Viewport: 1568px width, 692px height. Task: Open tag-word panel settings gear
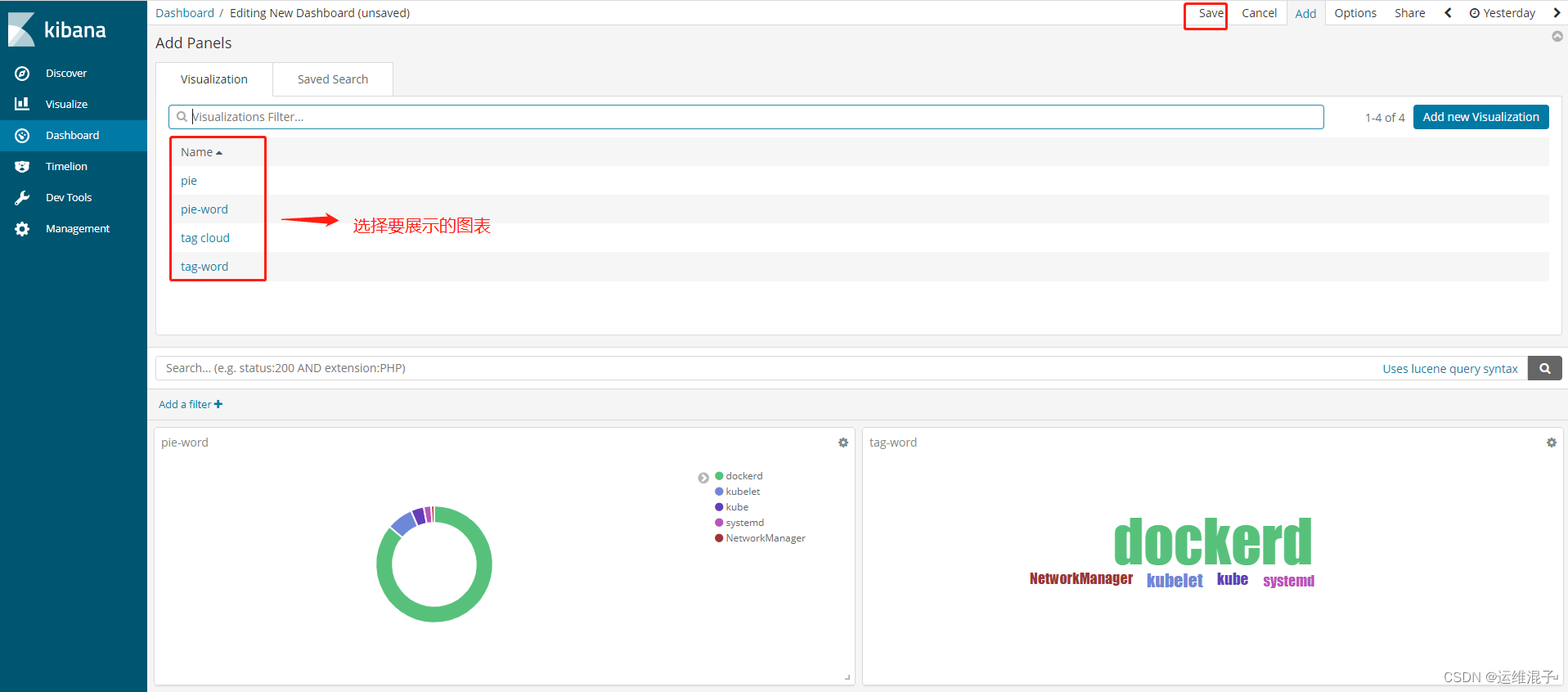tap(1552, 443)
